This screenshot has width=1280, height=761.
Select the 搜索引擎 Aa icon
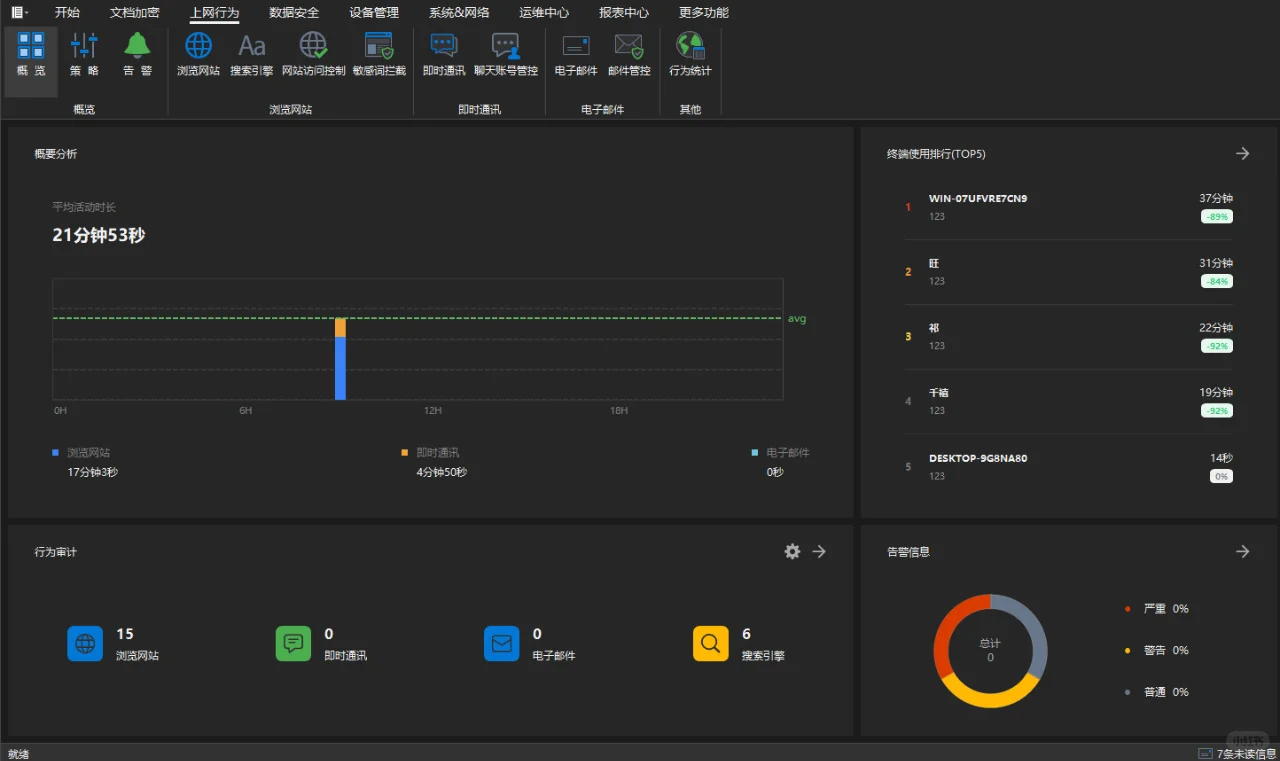(x=252, y=46)
